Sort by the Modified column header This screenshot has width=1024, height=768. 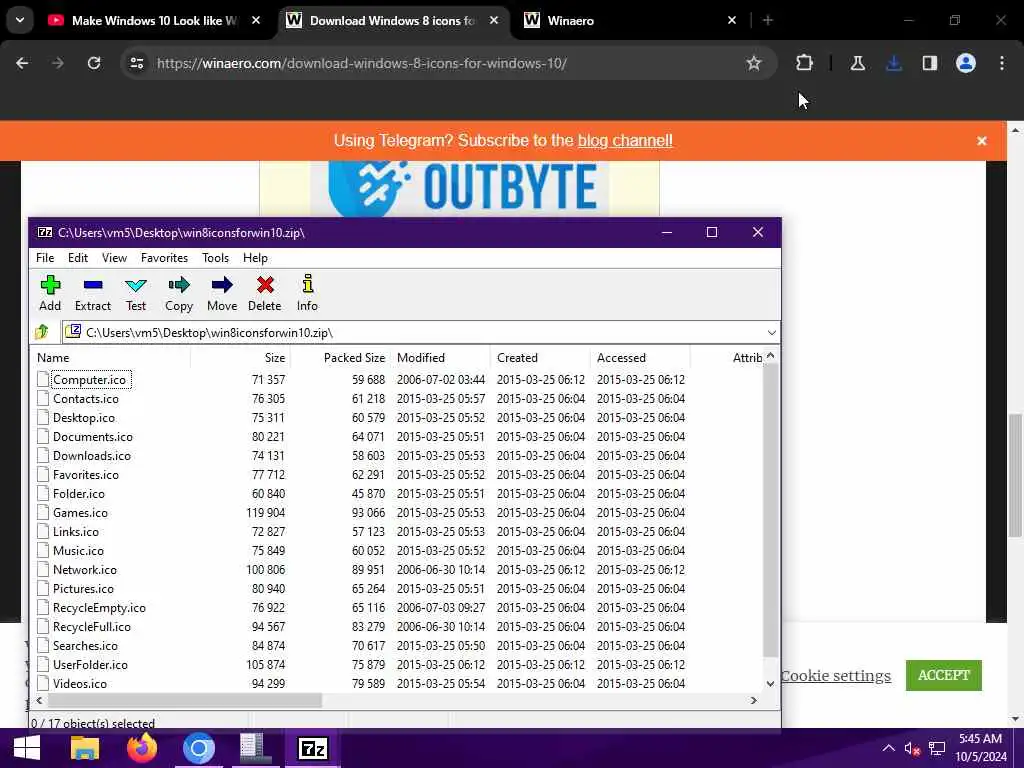(440, 358)
